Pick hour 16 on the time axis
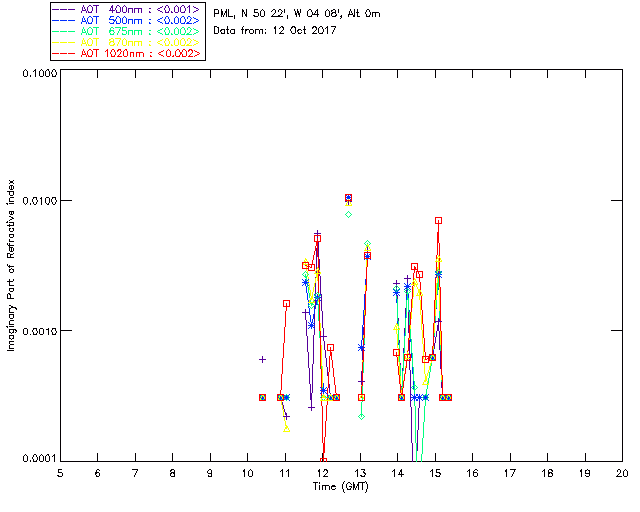The height and width of the screenshot is (512, 640). tap(472, 474)
